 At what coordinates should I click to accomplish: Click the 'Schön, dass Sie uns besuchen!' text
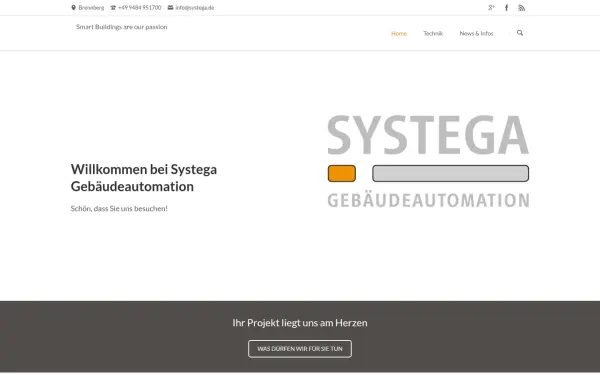119,209
